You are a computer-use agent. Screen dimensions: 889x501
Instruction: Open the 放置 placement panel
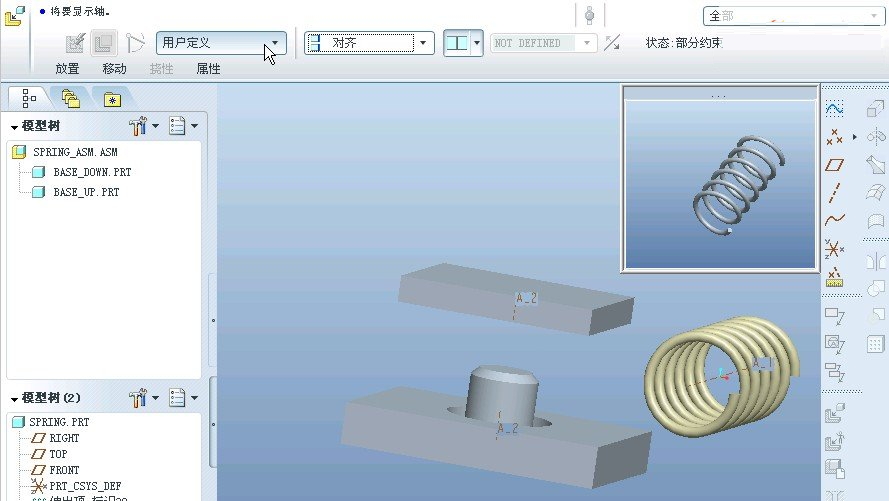pyautogui.click(x=67, y=69)
